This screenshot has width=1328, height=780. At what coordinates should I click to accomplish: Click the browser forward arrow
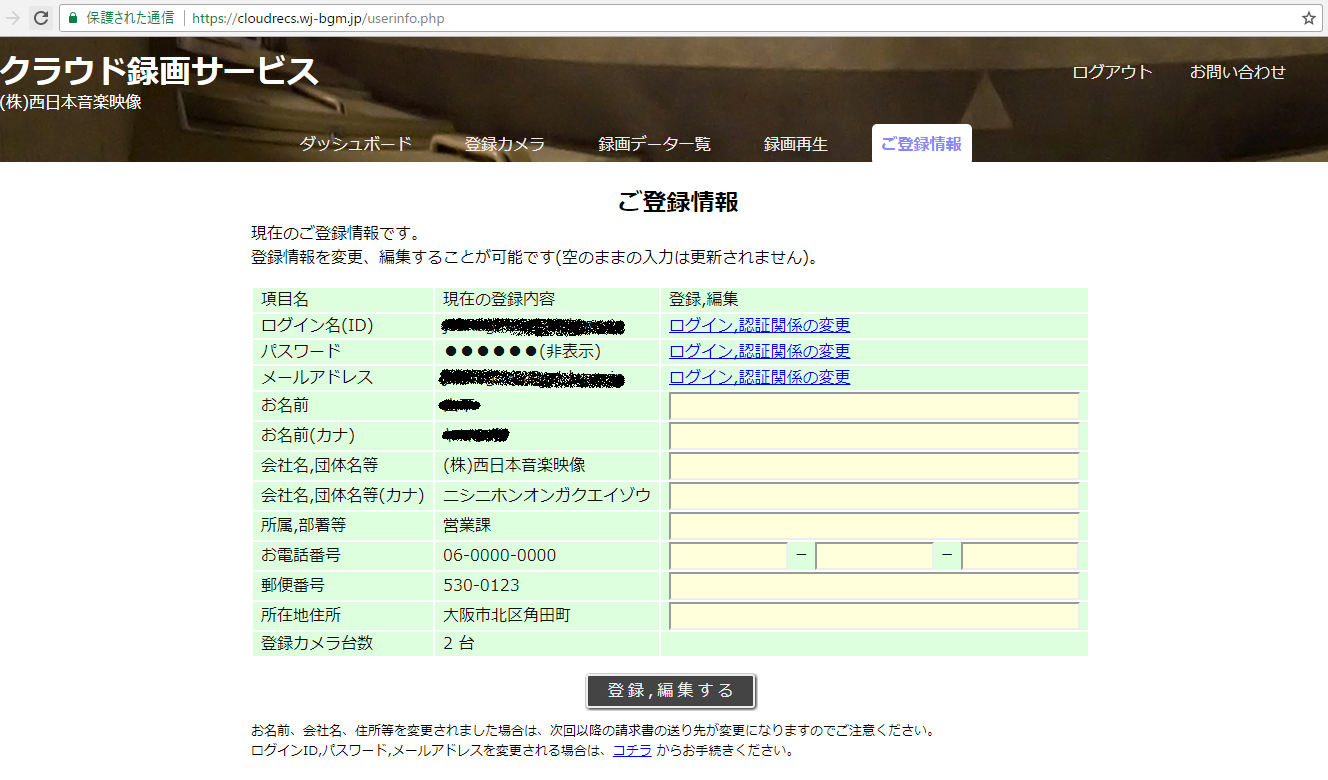click(13, 18)
